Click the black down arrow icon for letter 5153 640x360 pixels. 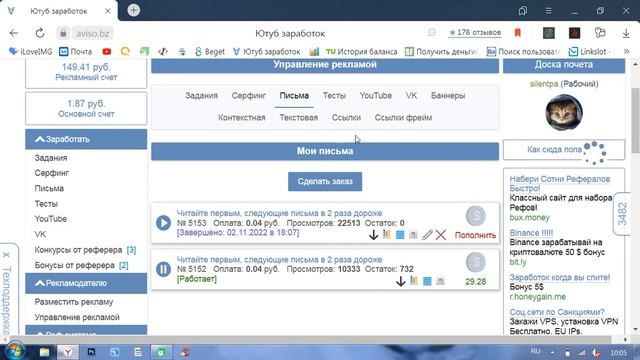373,235
